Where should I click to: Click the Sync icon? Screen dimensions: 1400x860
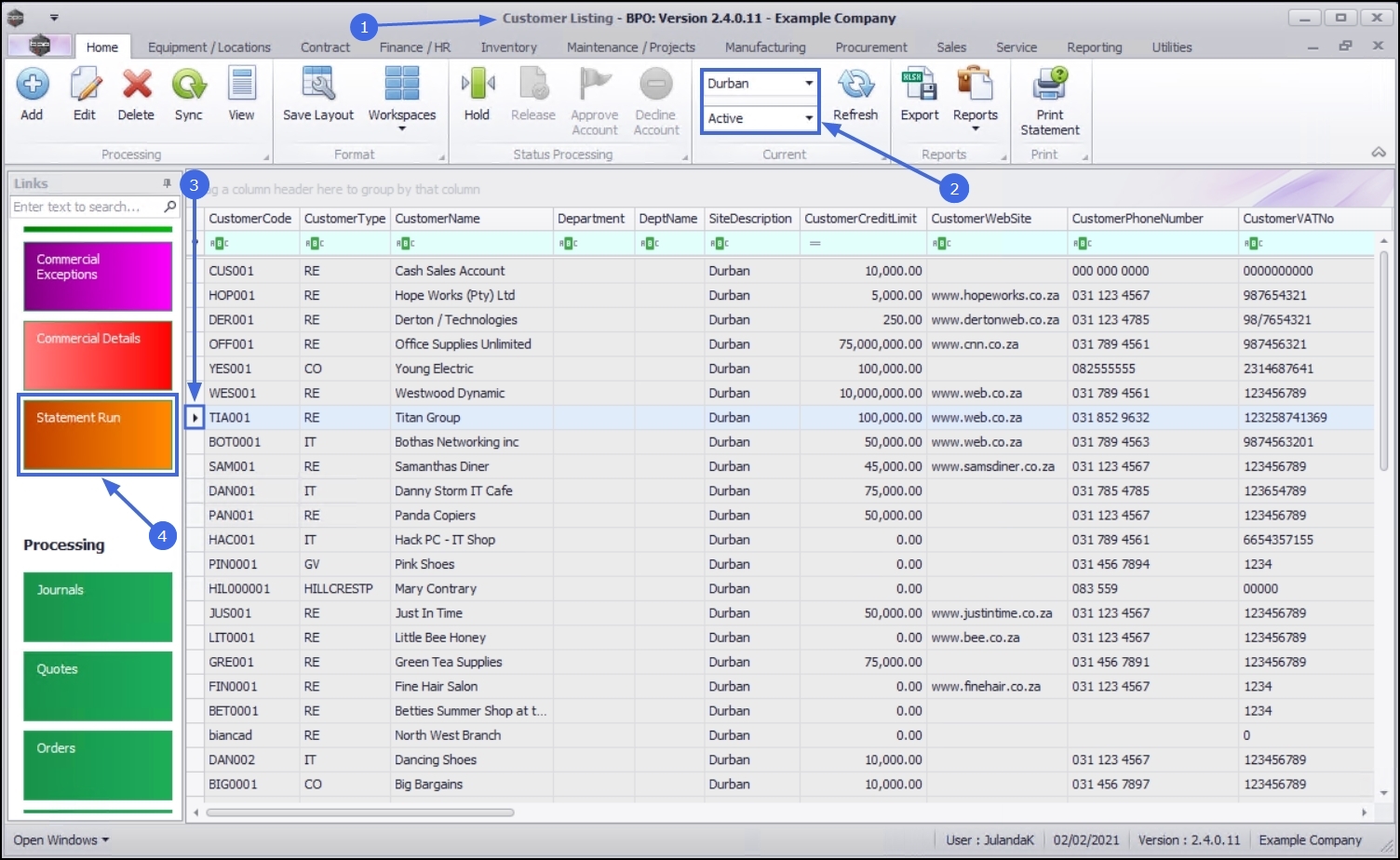(189, 84)
